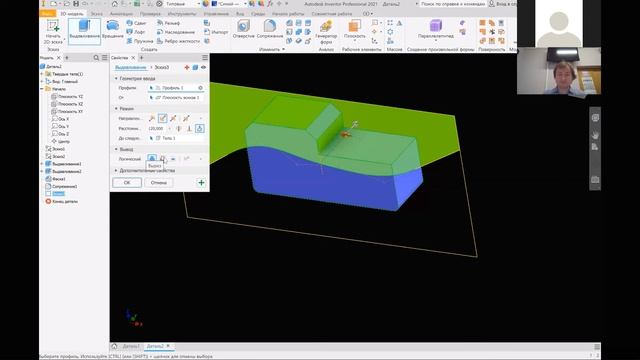Click the help search field in the title bar
640x360 pixels.
453,4
